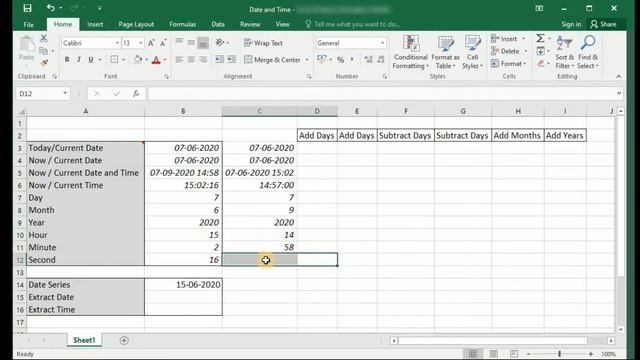Click the Copy icon in Clipboard group

(43, 51)
